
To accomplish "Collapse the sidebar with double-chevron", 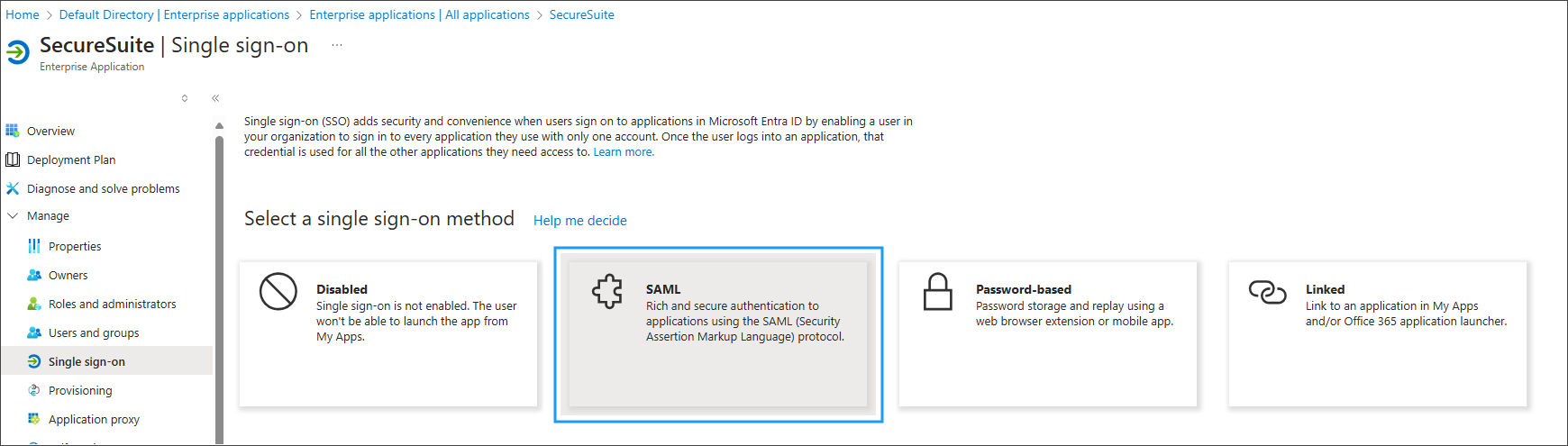I will pos(215,98).
